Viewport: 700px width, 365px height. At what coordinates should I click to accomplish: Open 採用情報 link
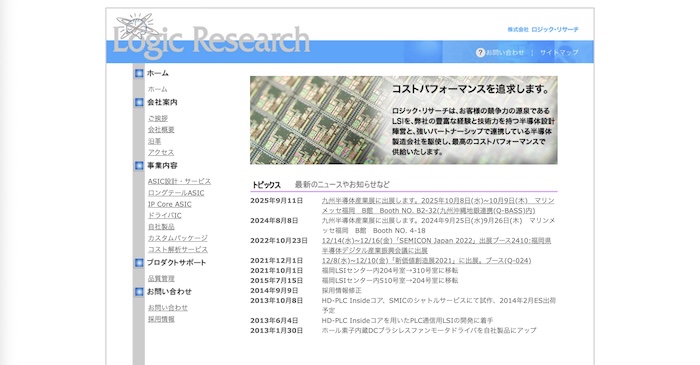(161, 319)
